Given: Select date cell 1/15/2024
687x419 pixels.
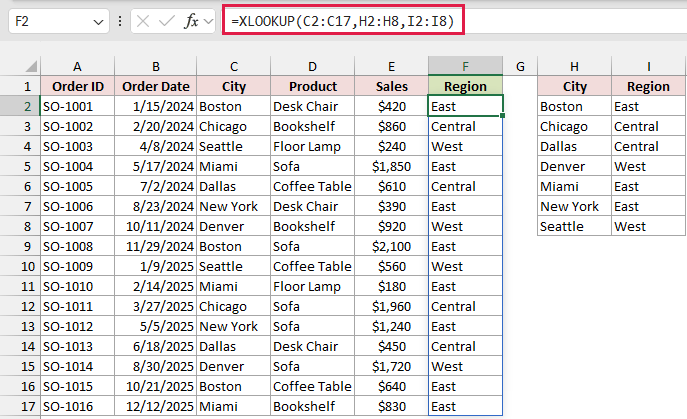Looking at the screenshot, I should tap(156, 107).
